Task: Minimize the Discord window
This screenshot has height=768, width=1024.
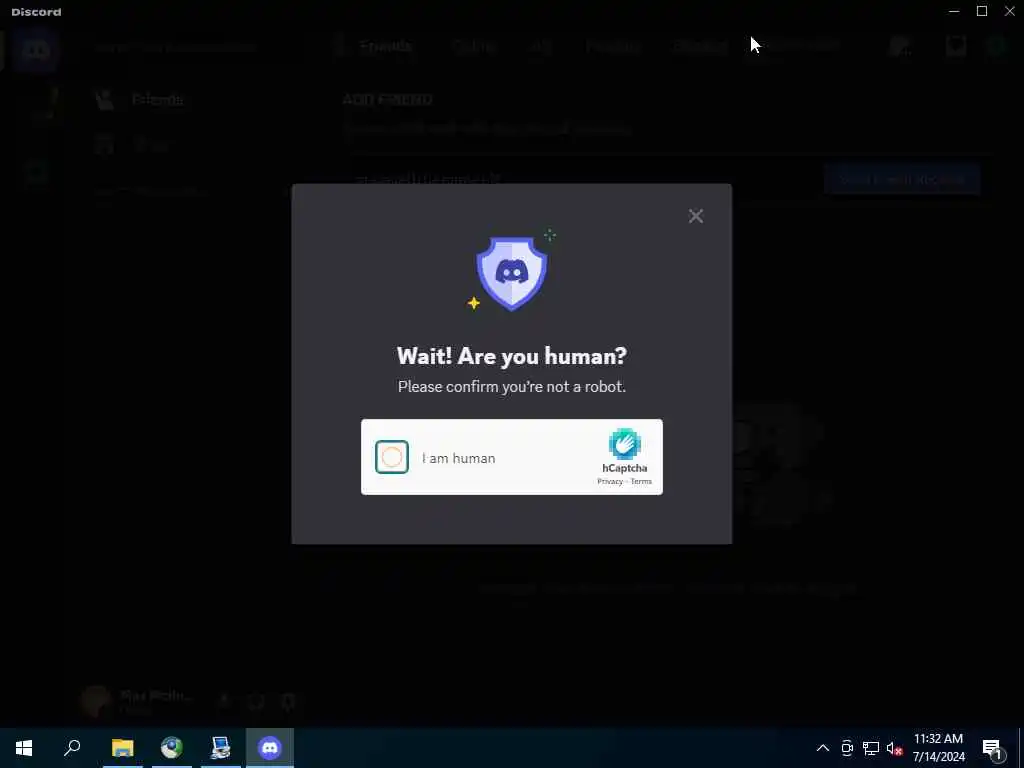Action: 954,11
